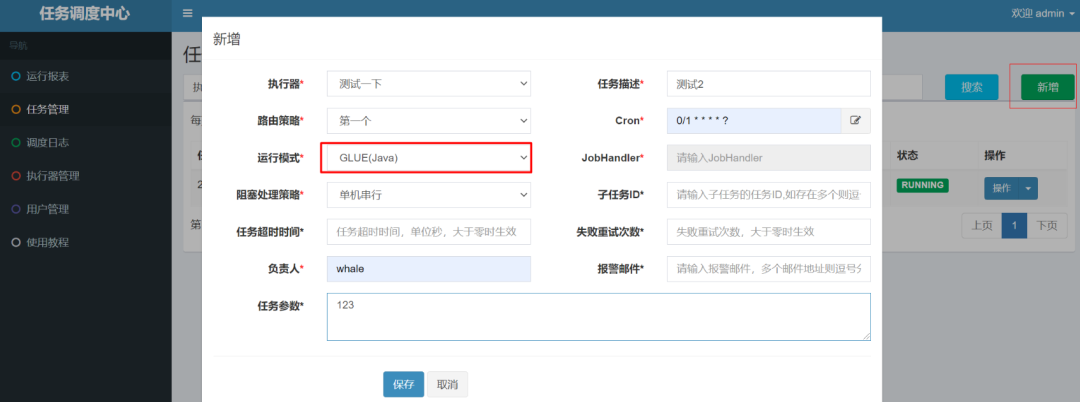Click the 用户管理 sidebar circle icon
This screenshot has width=1080, height=402.
[x=15, y=209]
